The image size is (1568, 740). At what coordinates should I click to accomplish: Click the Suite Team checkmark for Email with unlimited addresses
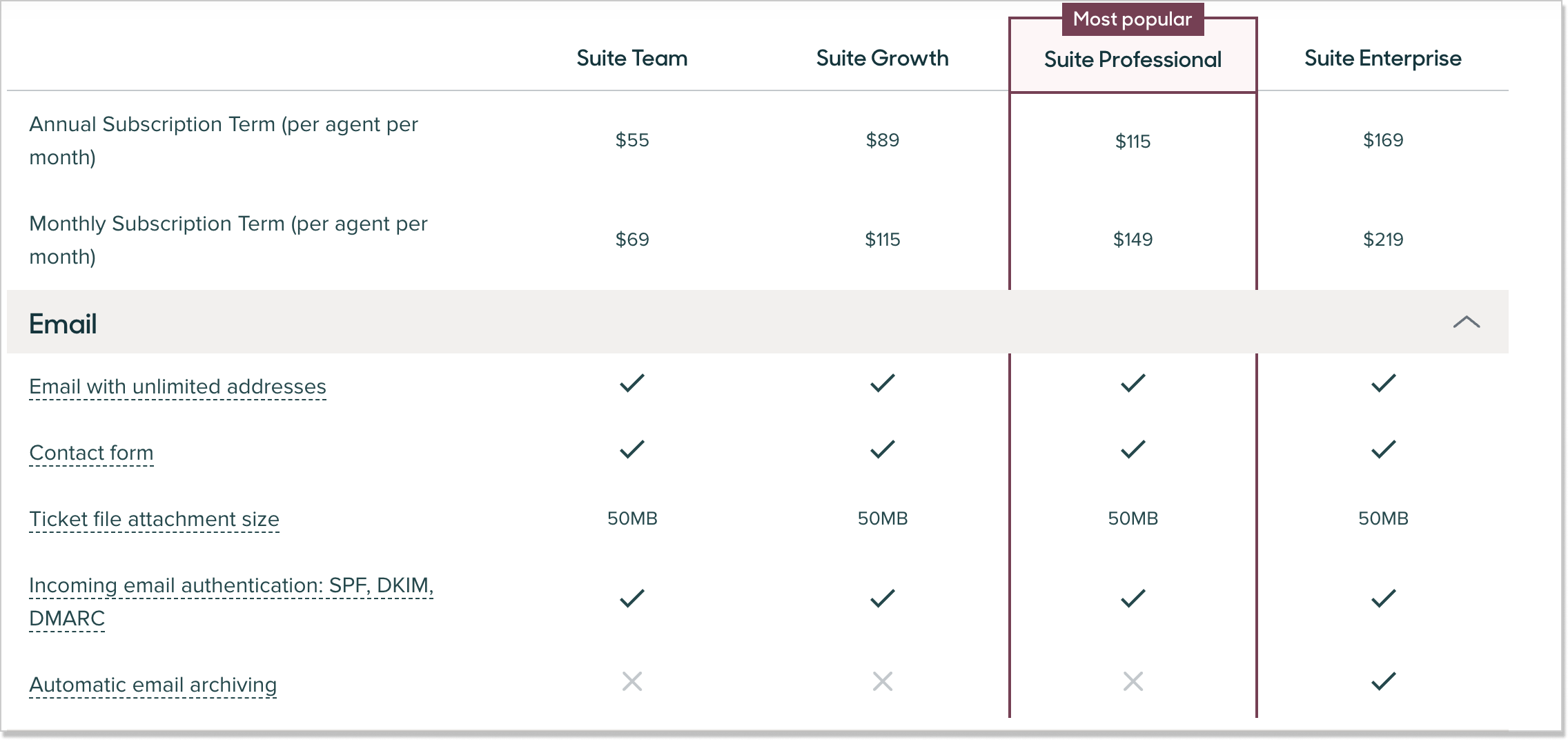630,384
